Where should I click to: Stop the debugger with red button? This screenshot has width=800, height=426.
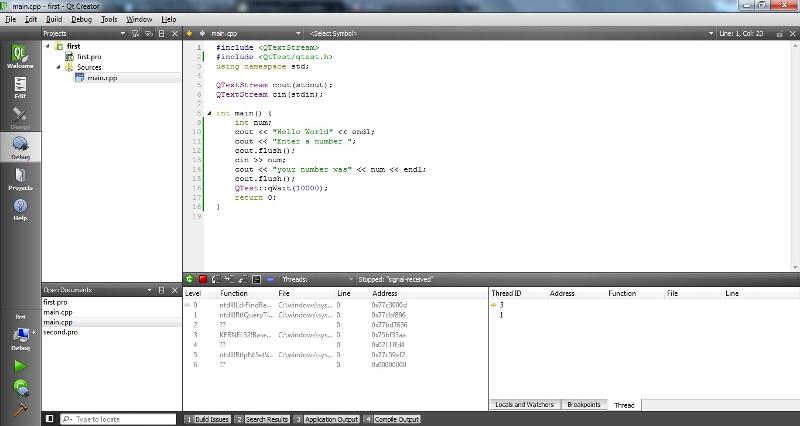(x=203, y=279)
